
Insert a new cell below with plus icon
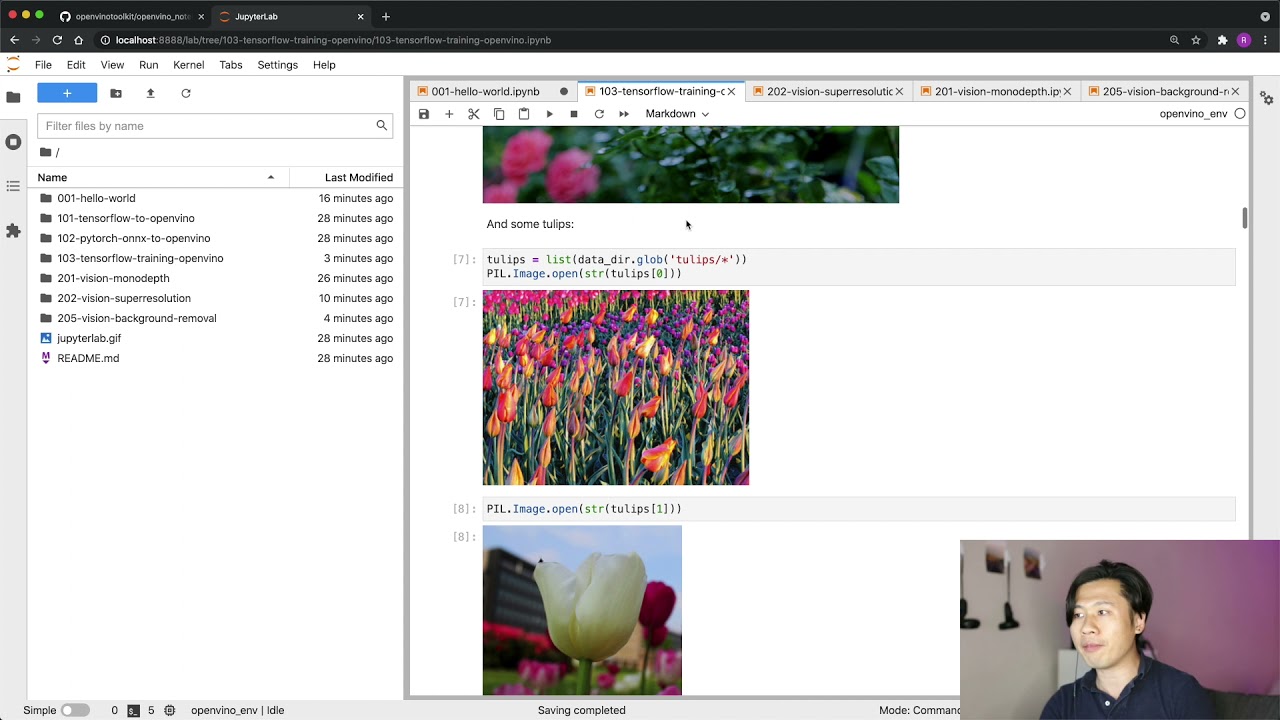pos(449,114)
